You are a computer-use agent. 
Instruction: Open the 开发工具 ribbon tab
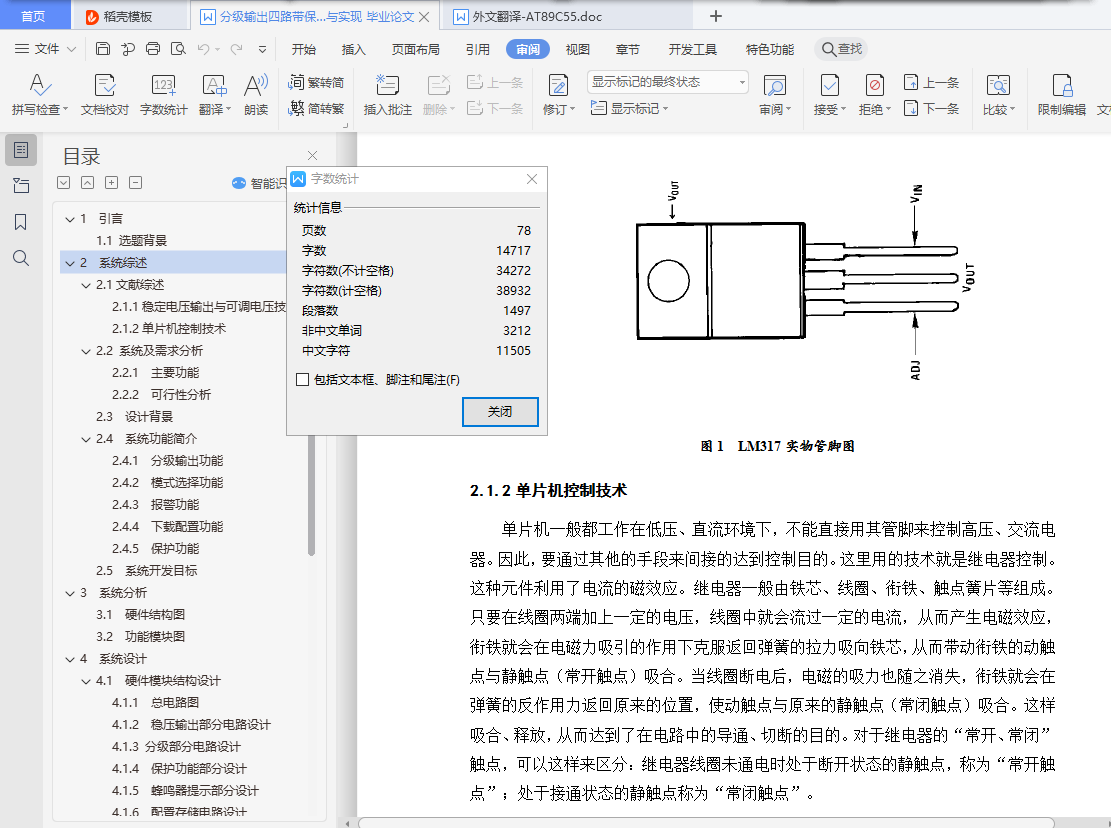pyautogui.click(x=693, y=49)
